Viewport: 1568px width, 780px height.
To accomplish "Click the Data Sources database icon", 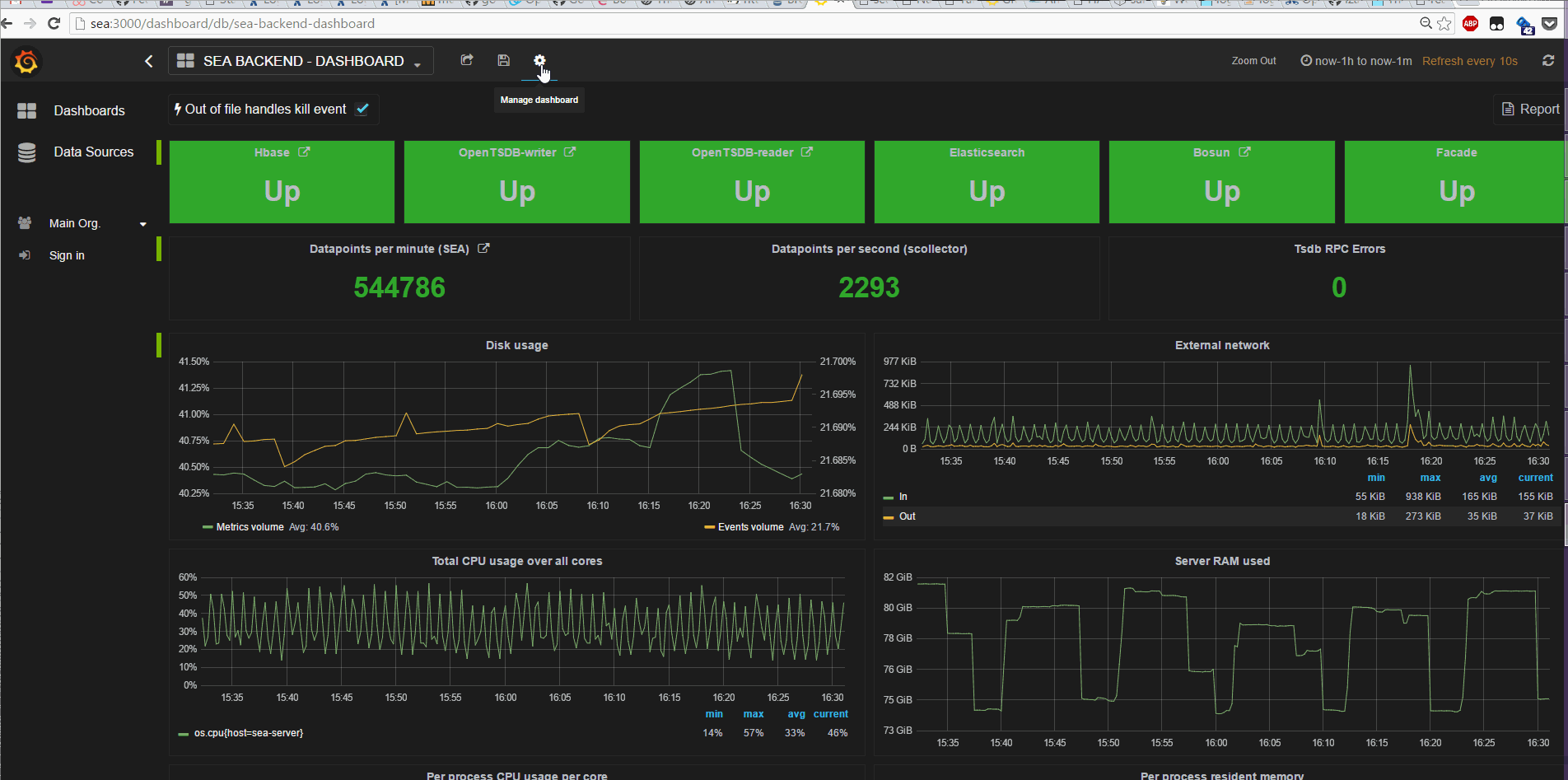I will click(26, 152).
